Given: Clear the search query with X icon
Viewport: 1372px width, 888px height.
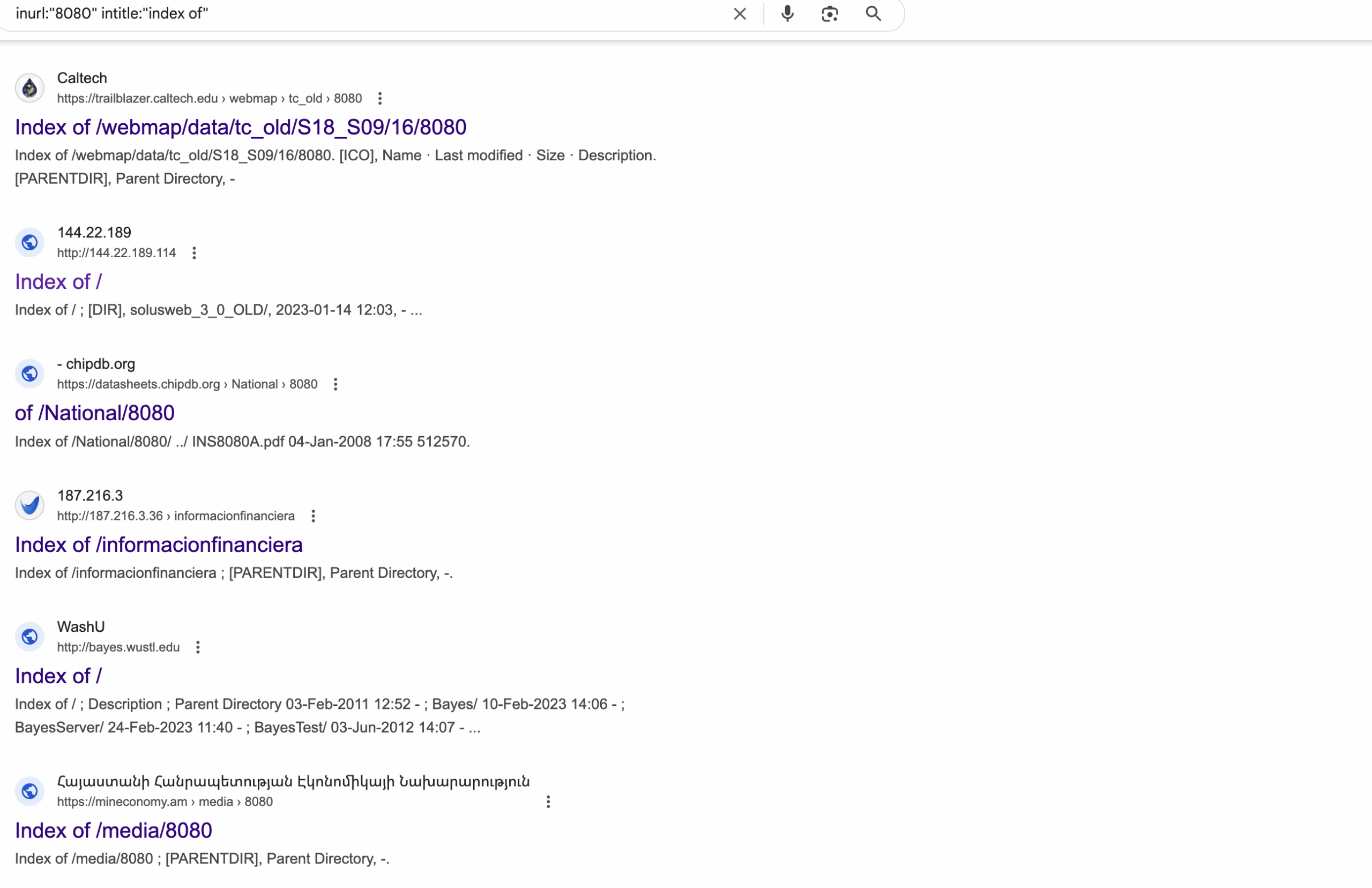Looking at the screenshot, I should point(740,14).
